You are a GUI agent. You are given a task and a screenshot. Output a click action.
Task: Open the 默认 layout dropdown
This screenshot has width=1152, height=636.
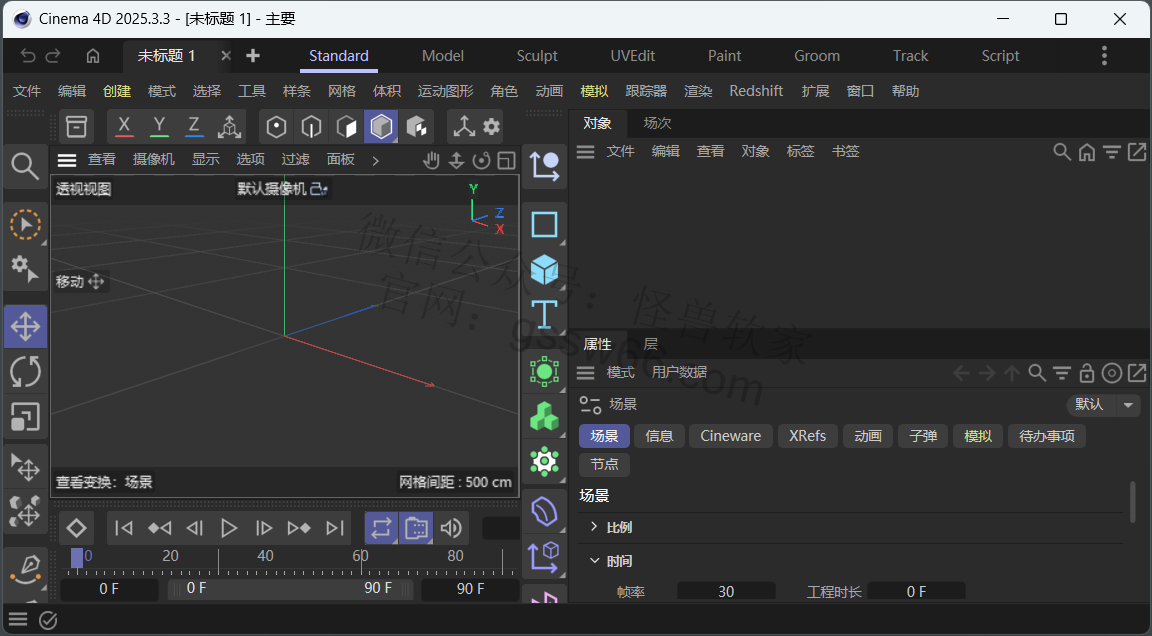coord(1102,404)
